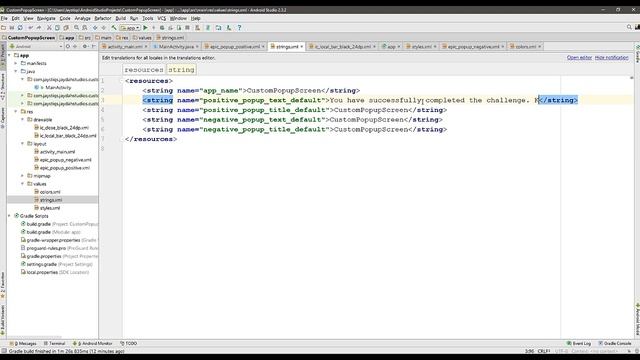Click the Find magnifier toolbar icon
The width and height of the screenshot is (640, 360).
76,28
